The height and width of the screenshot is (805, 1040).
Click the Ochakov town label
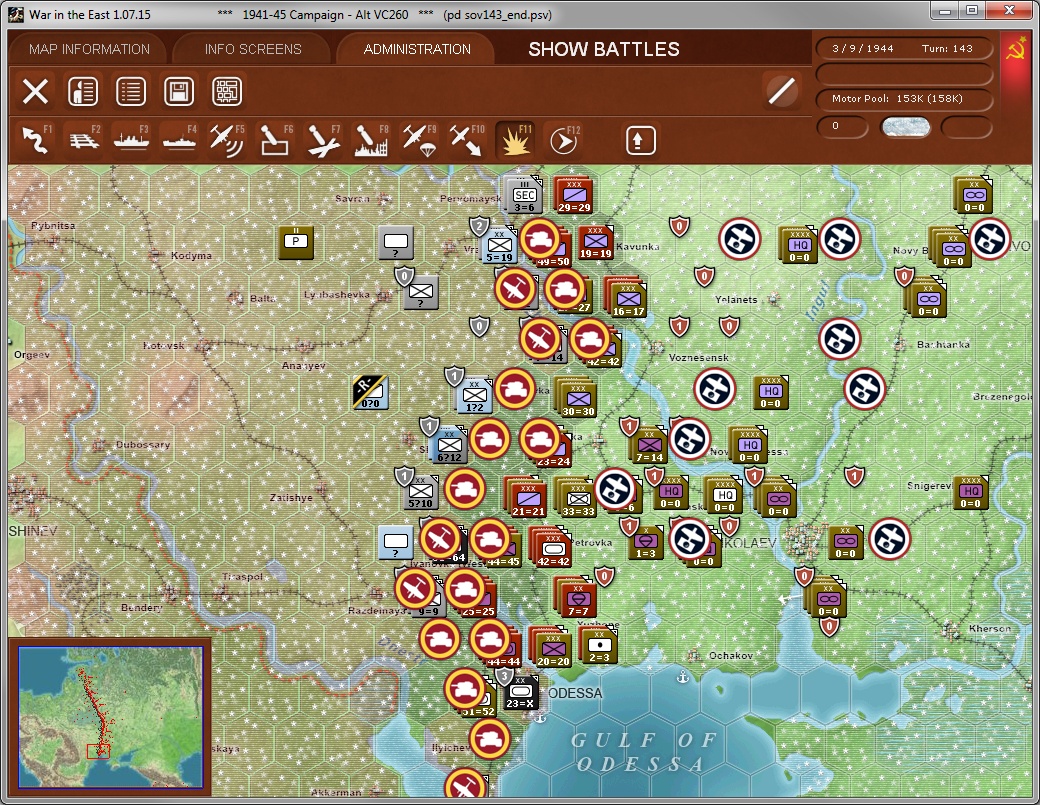pos(731,655)
